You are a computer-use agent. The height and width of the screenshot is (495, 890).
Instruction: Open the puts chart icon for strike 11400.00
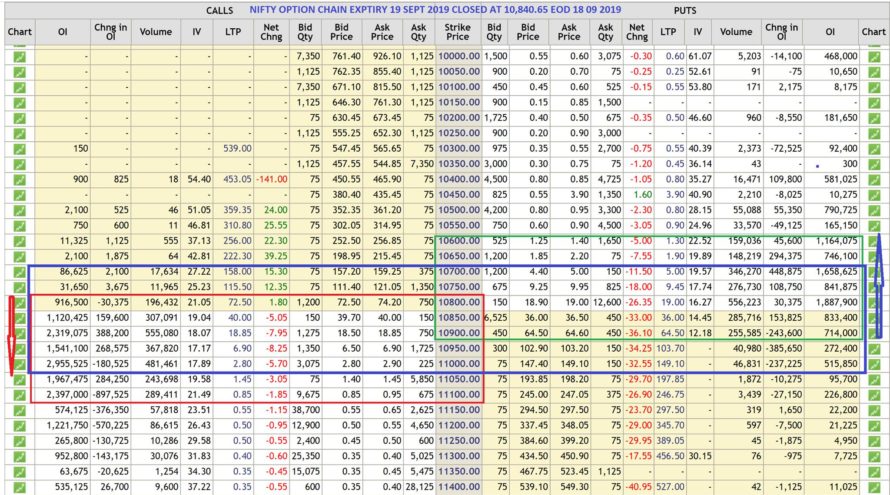tap(874, 486)
